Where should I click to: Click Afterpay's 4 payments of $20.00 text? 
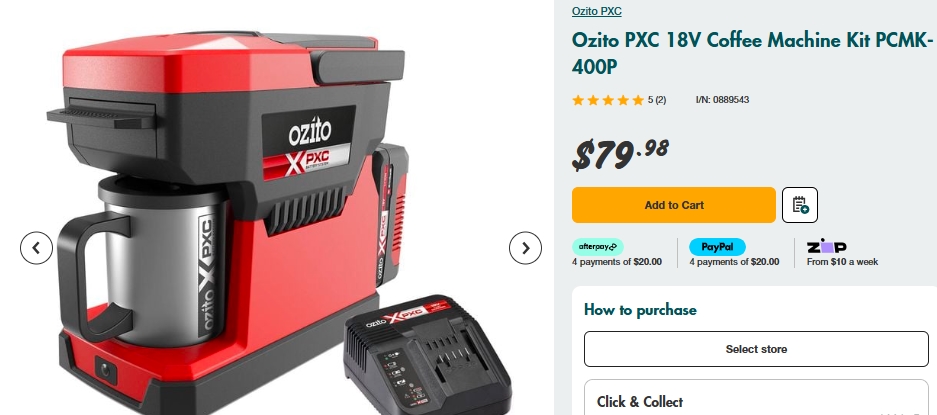617,262
